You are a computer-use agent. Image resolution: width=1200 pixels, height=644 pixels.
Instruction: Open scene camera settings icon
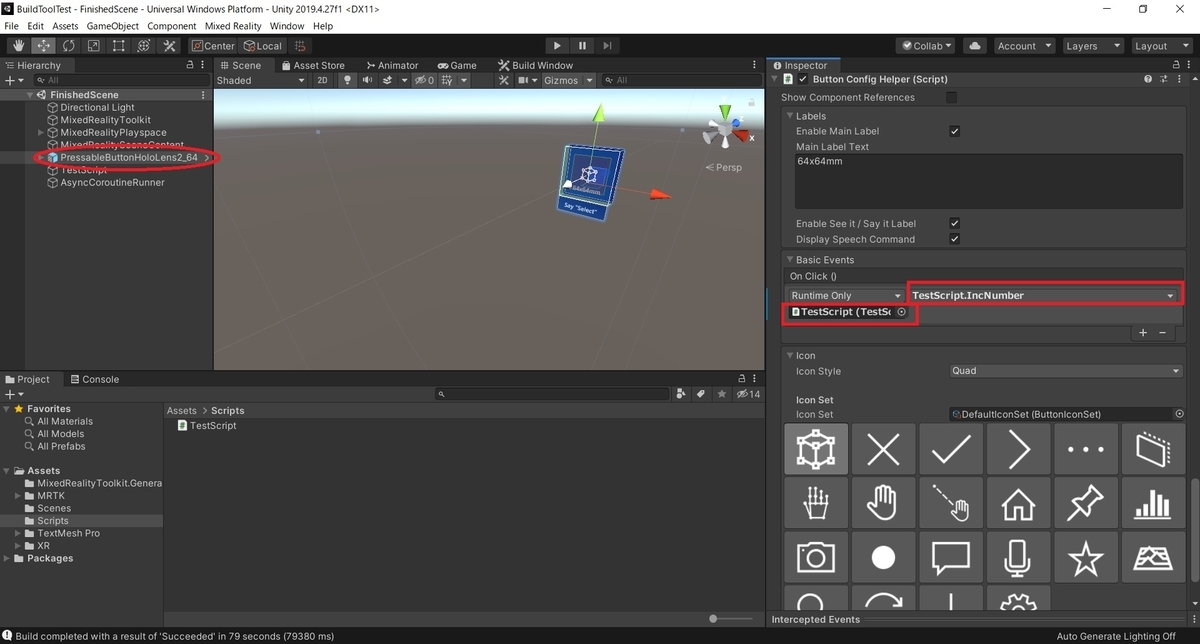tap(522, 80)
